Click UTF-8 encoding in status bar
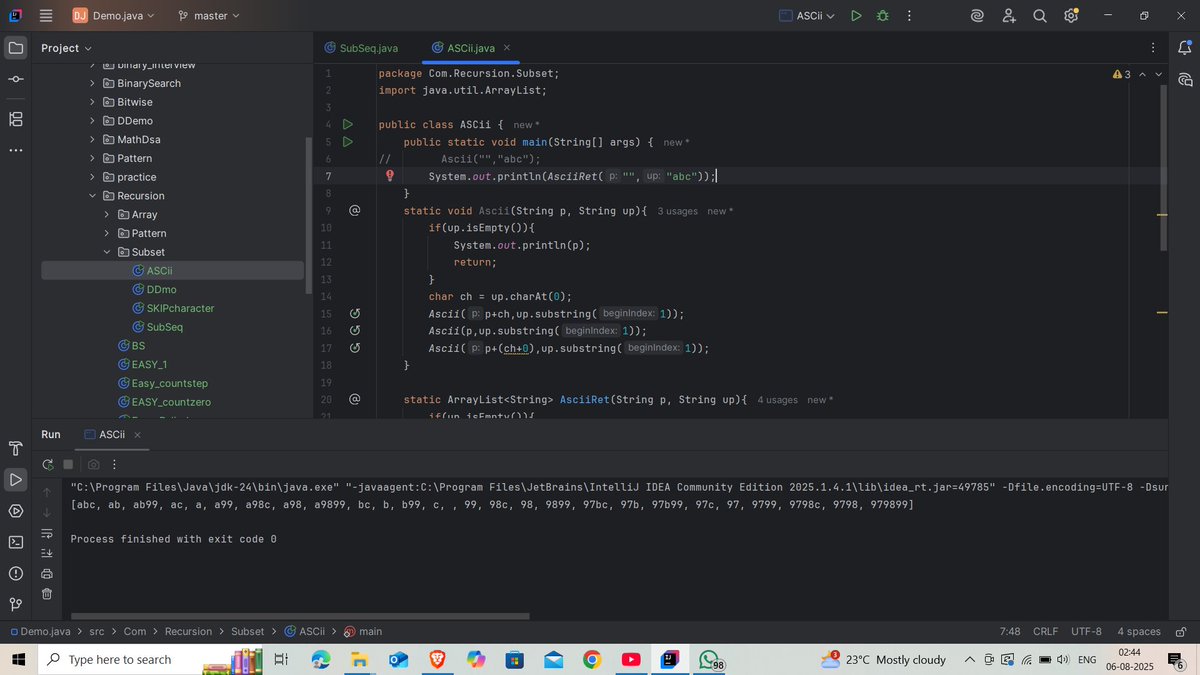1200x675 pixels. [1086, 632]
